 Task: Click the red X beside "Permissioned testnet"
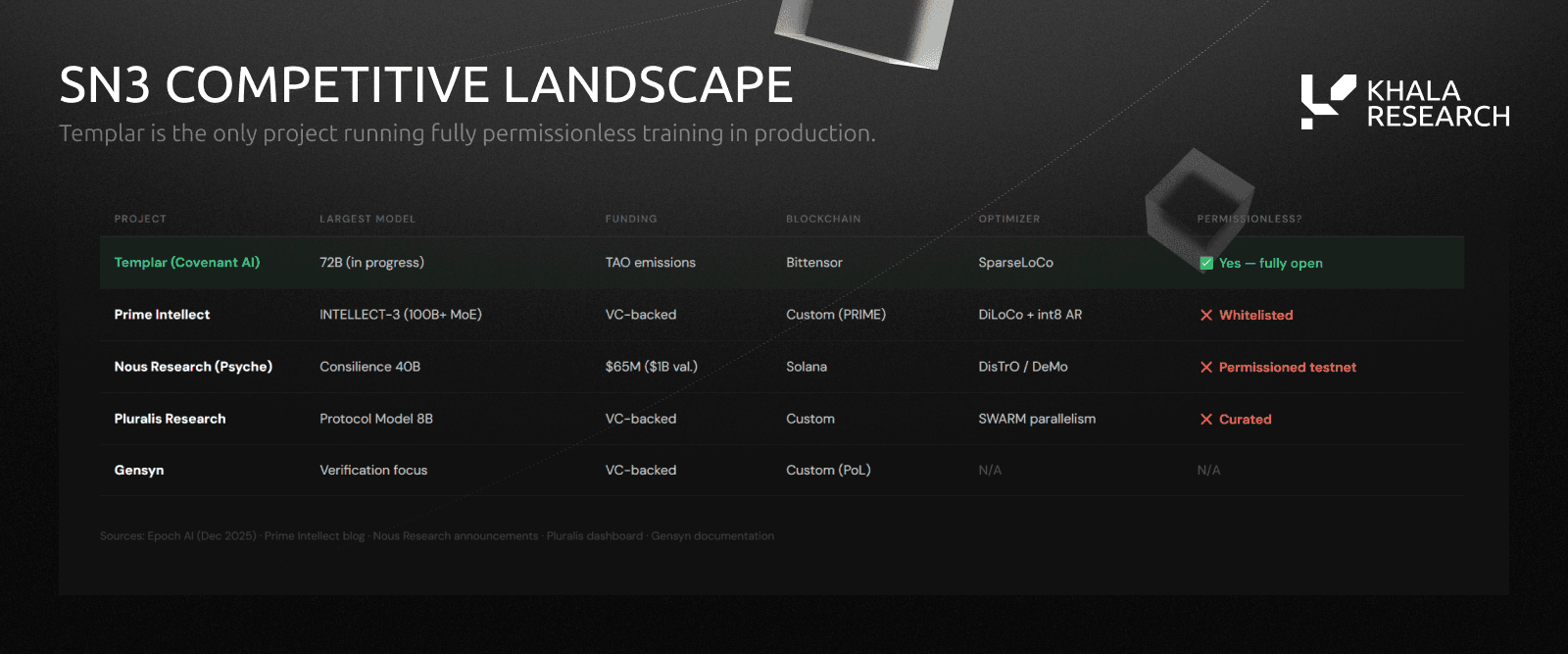pos(1206,367)
